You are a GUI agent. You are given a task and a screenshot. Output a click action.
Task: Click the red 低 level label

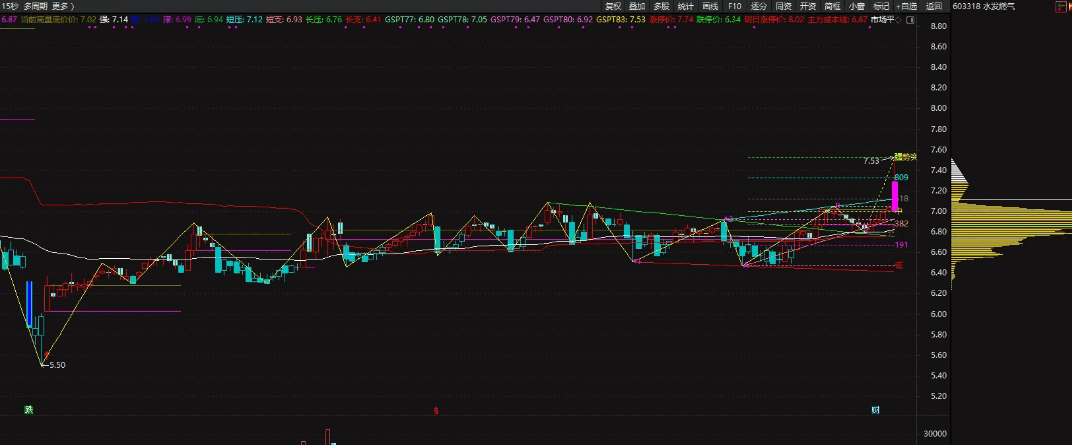[898, 265]
